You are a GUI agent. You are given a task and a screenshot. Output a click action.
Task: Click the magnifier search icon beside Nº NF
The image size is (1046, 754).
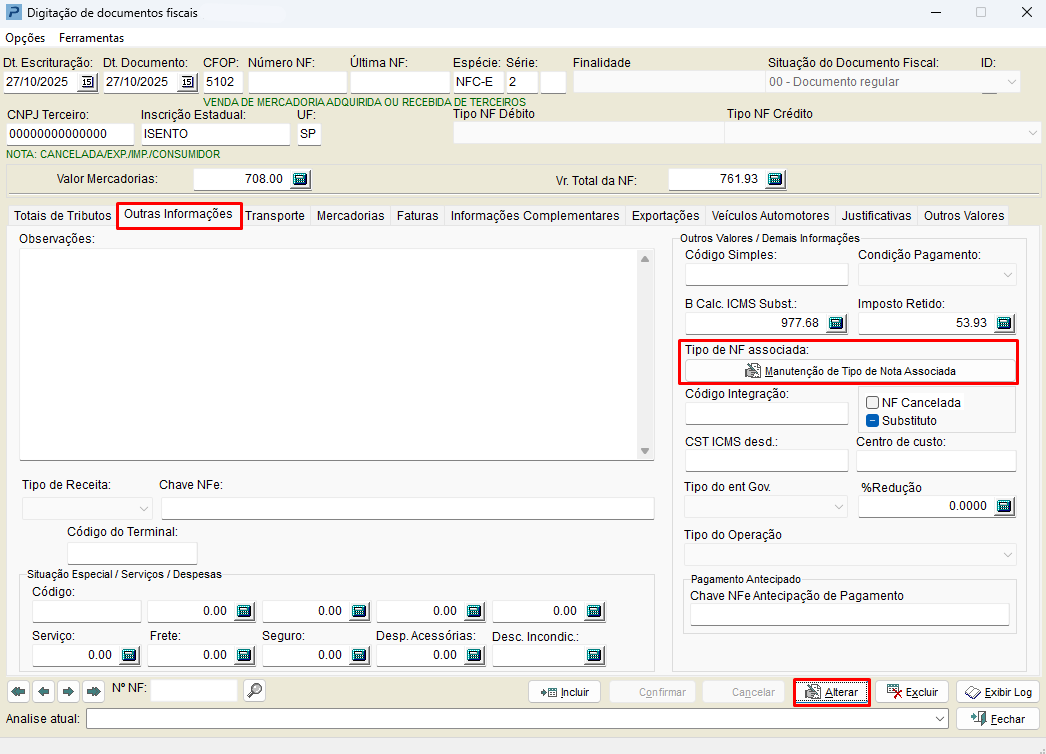[254, 690]
